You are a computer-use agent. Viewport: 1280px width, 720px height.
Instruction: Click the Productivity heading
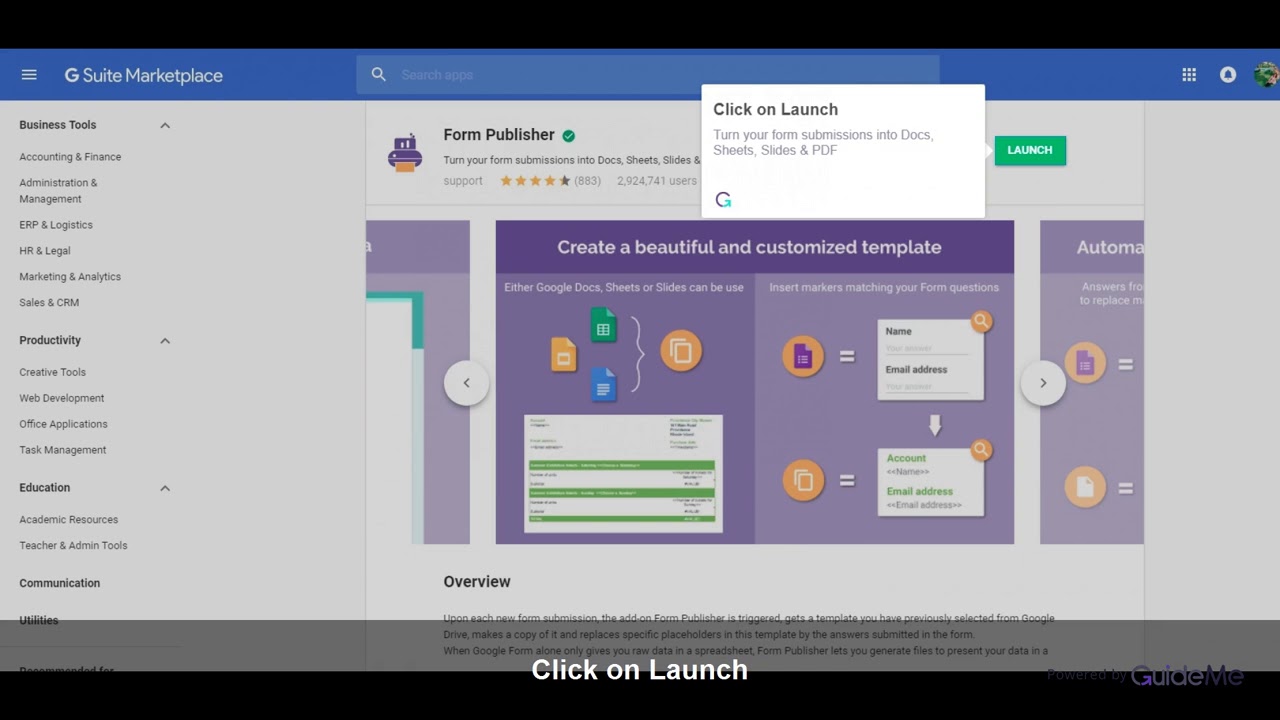pyautogui.click(x=50, y=340)
